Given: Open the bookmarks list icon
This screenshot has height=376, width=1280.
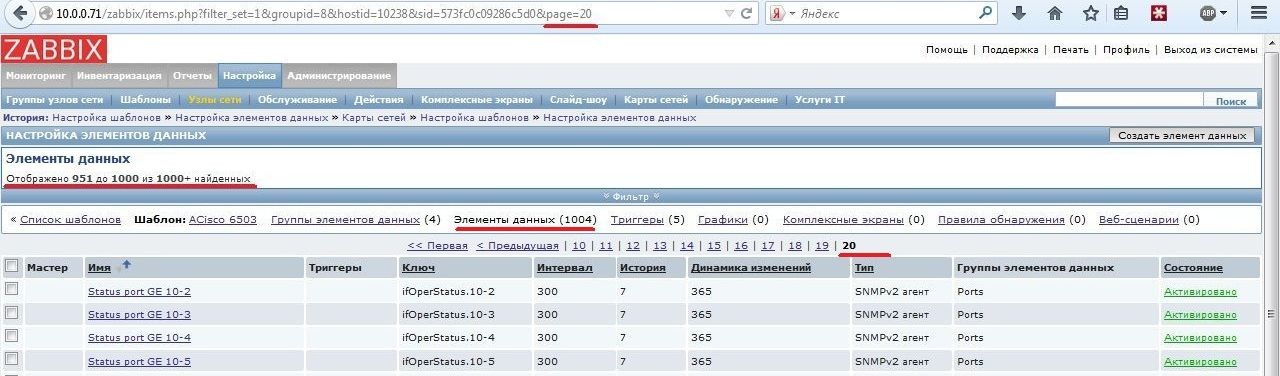Looking at the screenshot, I should tap(1121, 14).
